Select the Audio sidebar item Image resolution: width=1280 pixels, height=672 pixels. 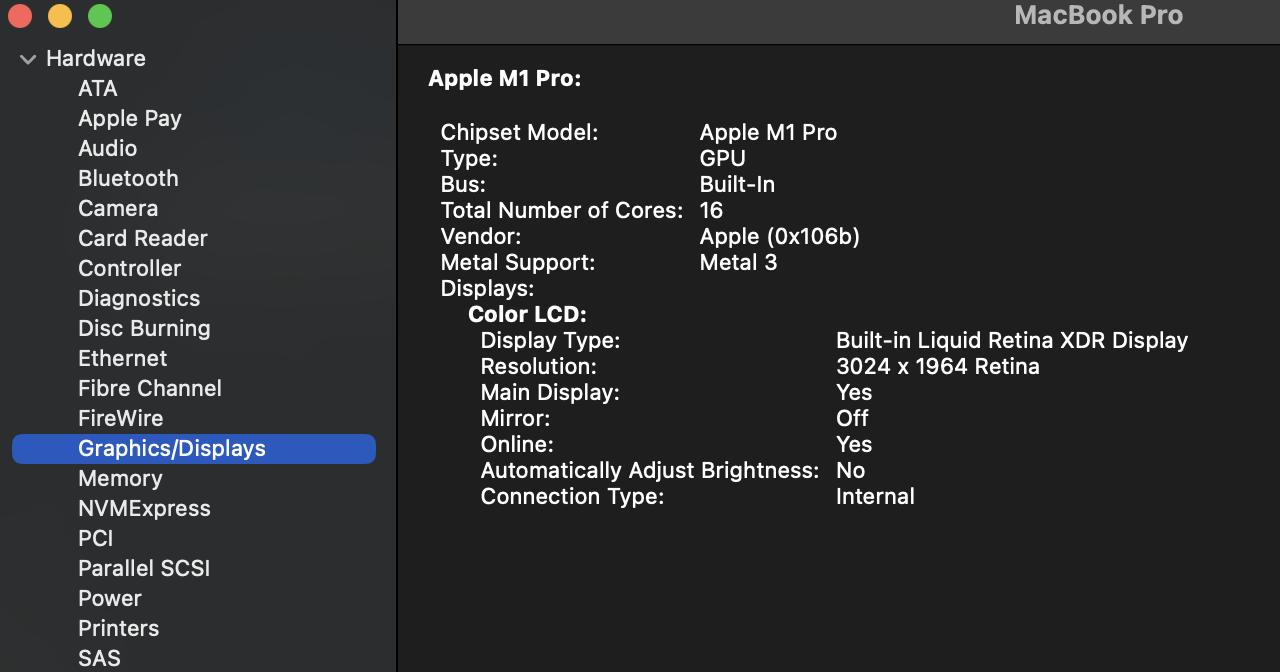click(107, 149)
